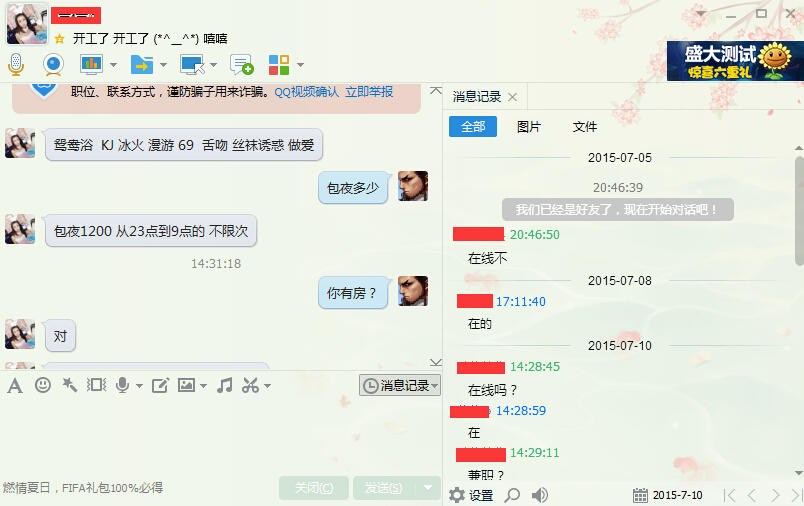The image size is (804, 506).
Task: Expand the dropdown next to send picture icon
Action: point(204,386)
